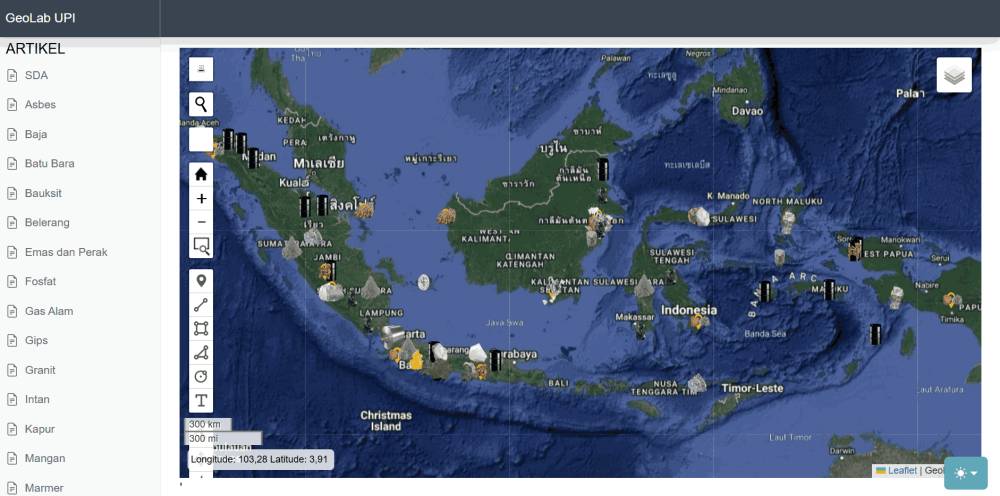This screenshot has width=1000, height=496.
Task: Select the draw circle tool
Action: click(201, 376)
